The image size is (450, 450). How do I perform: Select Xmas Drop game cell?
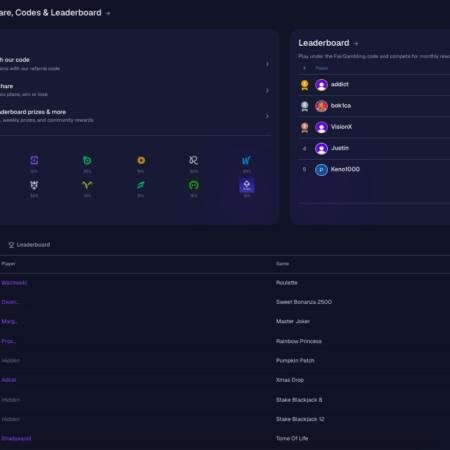click(x=290, y=380)
